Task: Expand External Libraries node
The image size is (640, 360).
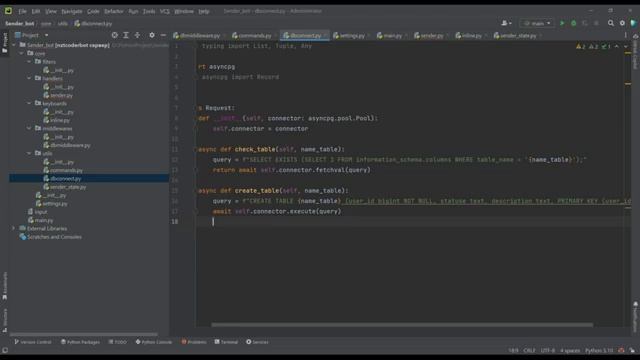Action: pos(14,229)
